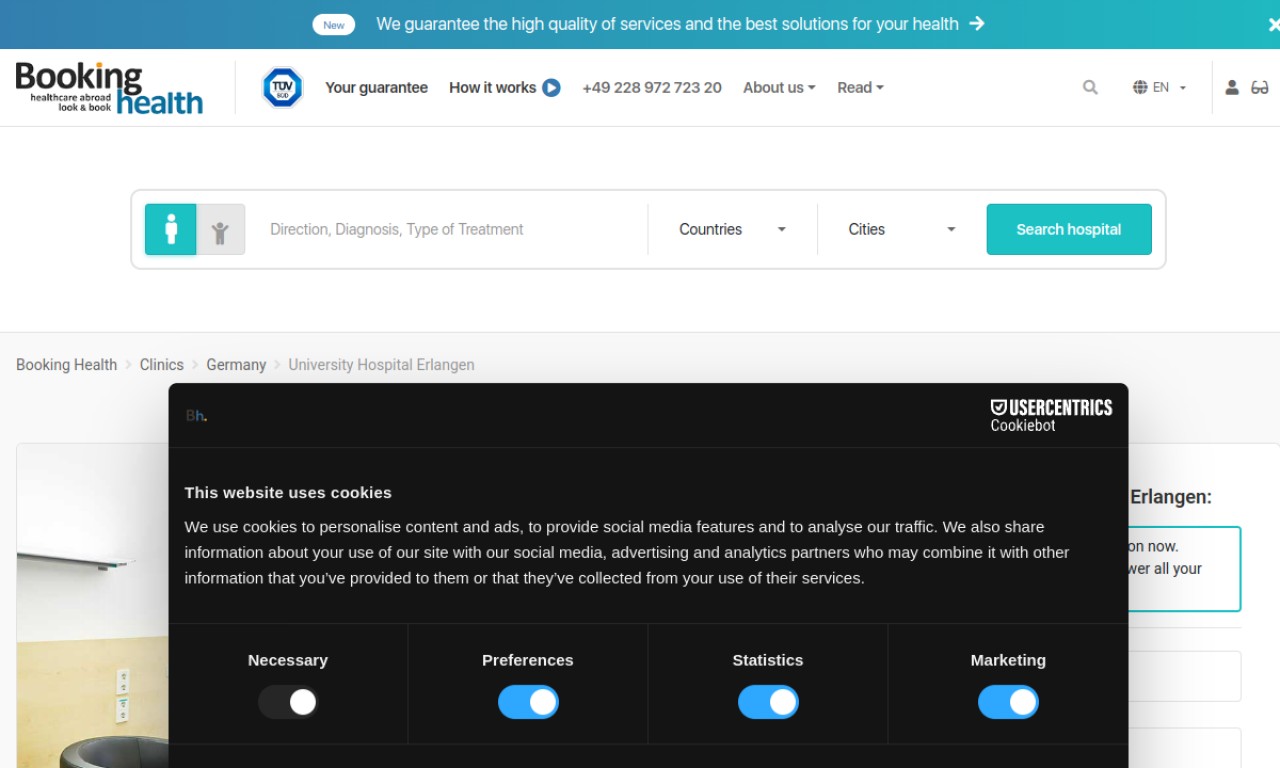
Task: Click How it works link
Action: pos(492,88)
